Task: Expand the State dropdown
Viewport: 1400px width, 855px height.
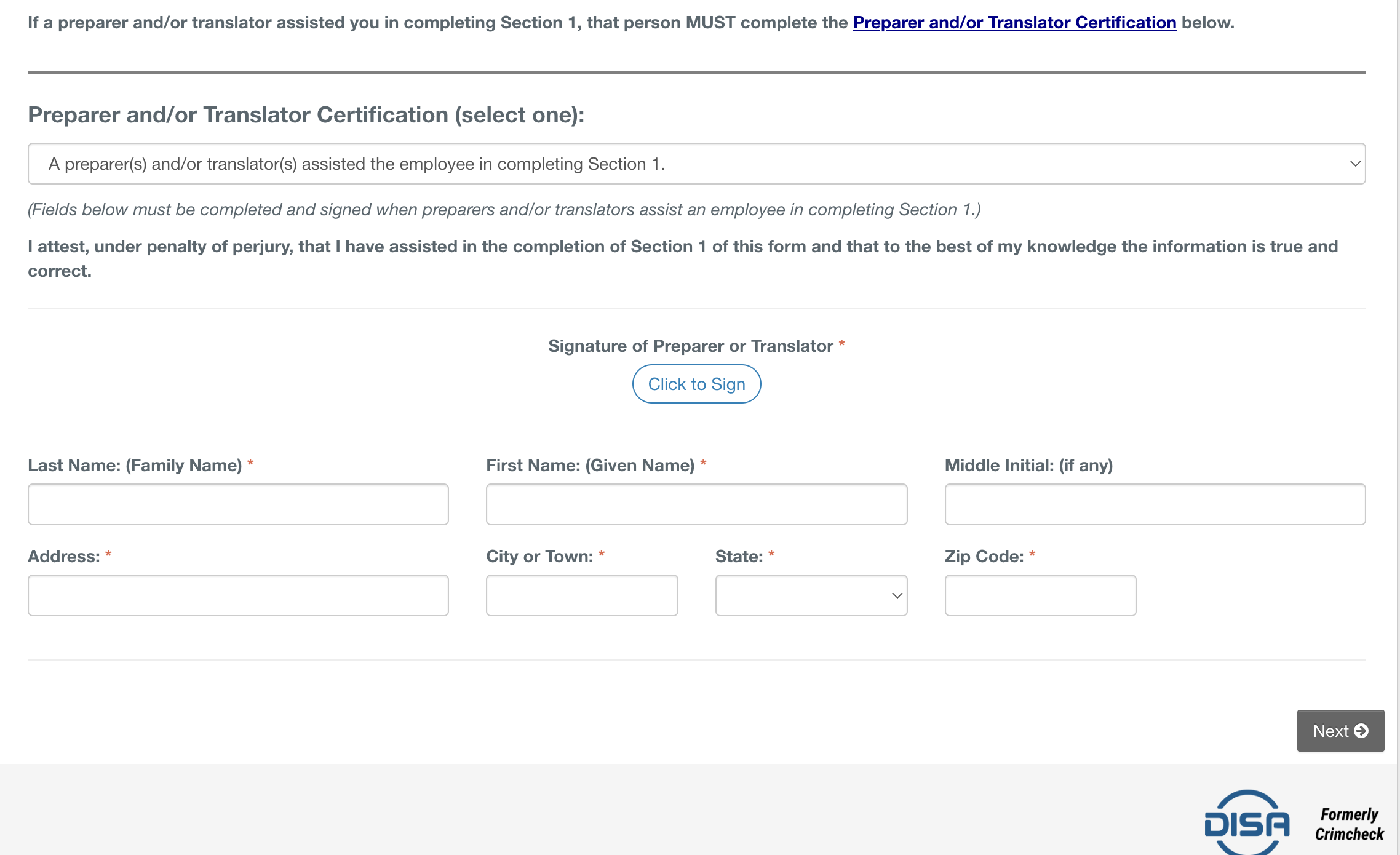Action: [x=811, y=595]
